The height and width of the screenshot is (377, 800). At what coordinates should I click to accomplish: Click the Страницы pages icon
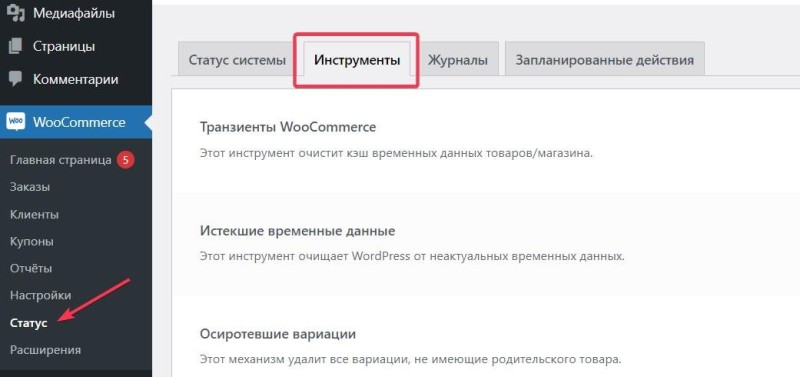(x=16, y=46)
